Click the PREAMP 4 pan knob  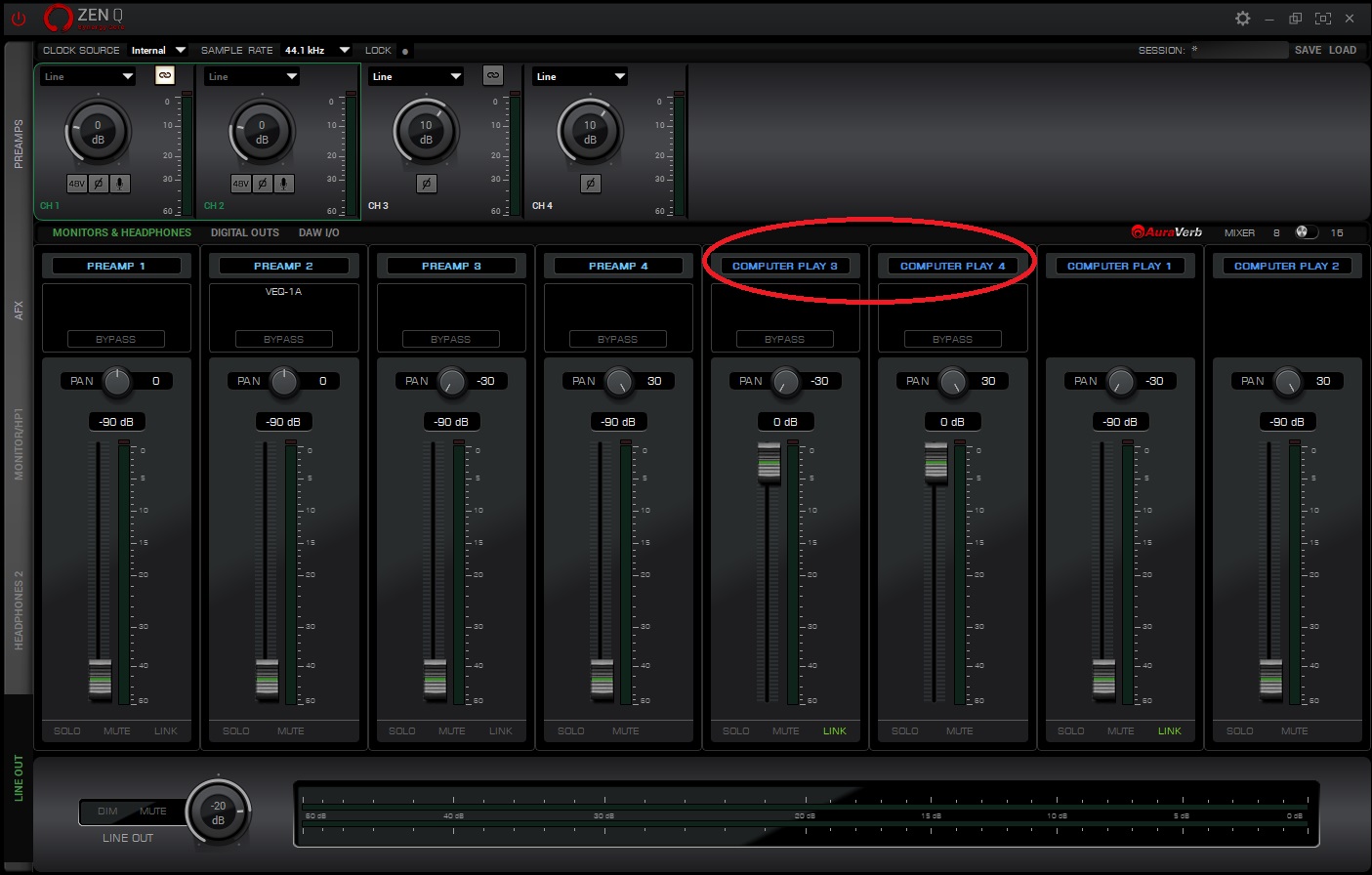(619, 382)
